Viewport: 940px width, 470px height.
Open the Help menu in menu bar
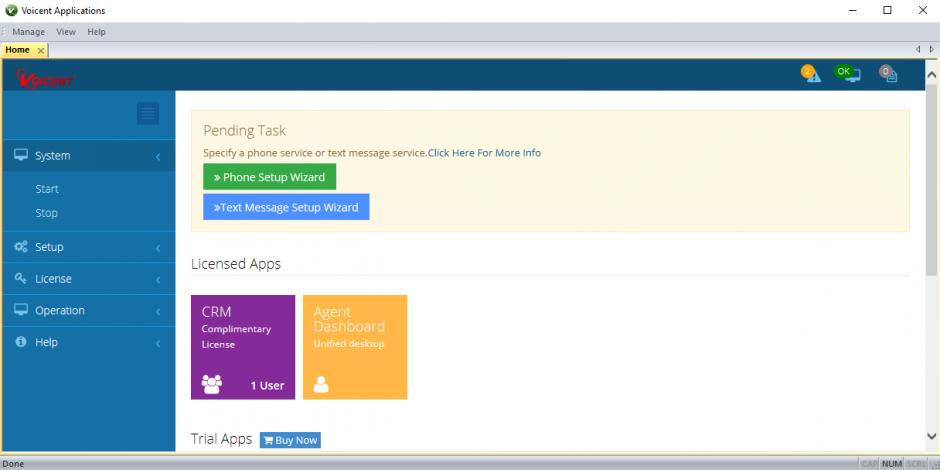(97, 32)
